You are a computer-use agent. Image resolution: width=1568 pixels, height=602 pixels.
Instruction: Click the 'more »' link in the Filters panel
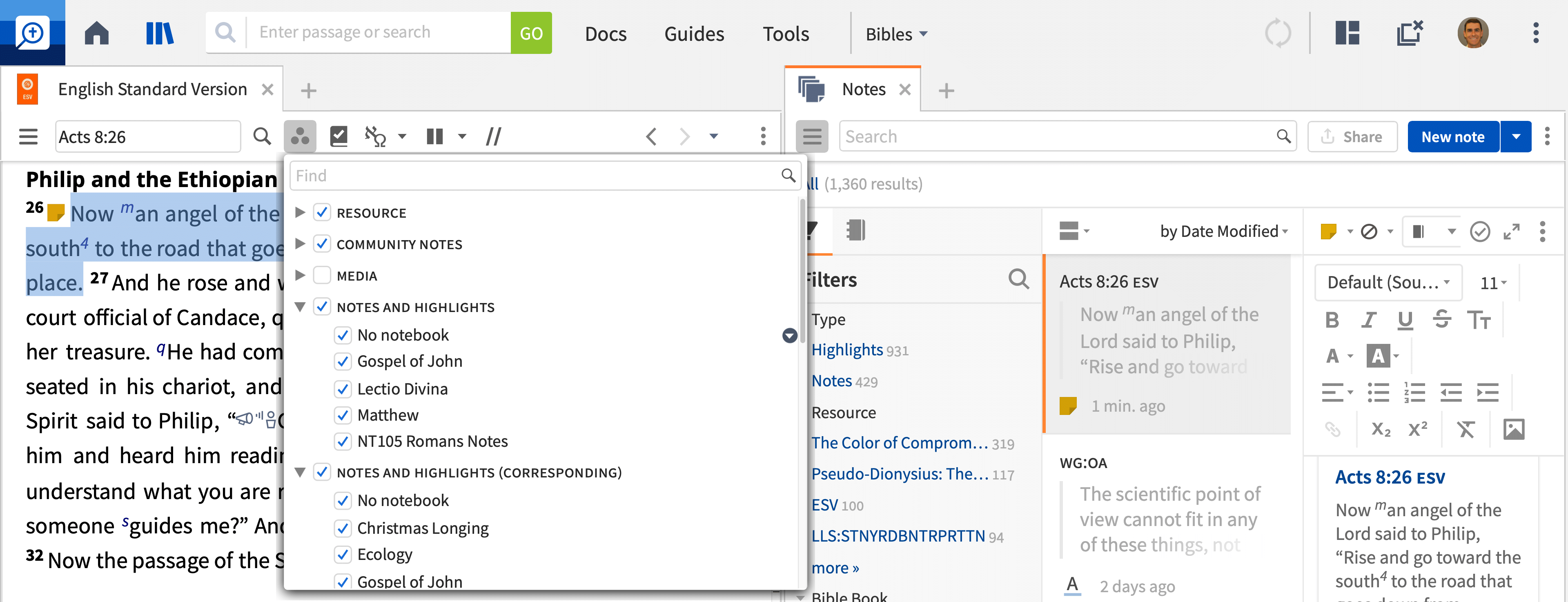pyautogui.click(x=835, y=567)
